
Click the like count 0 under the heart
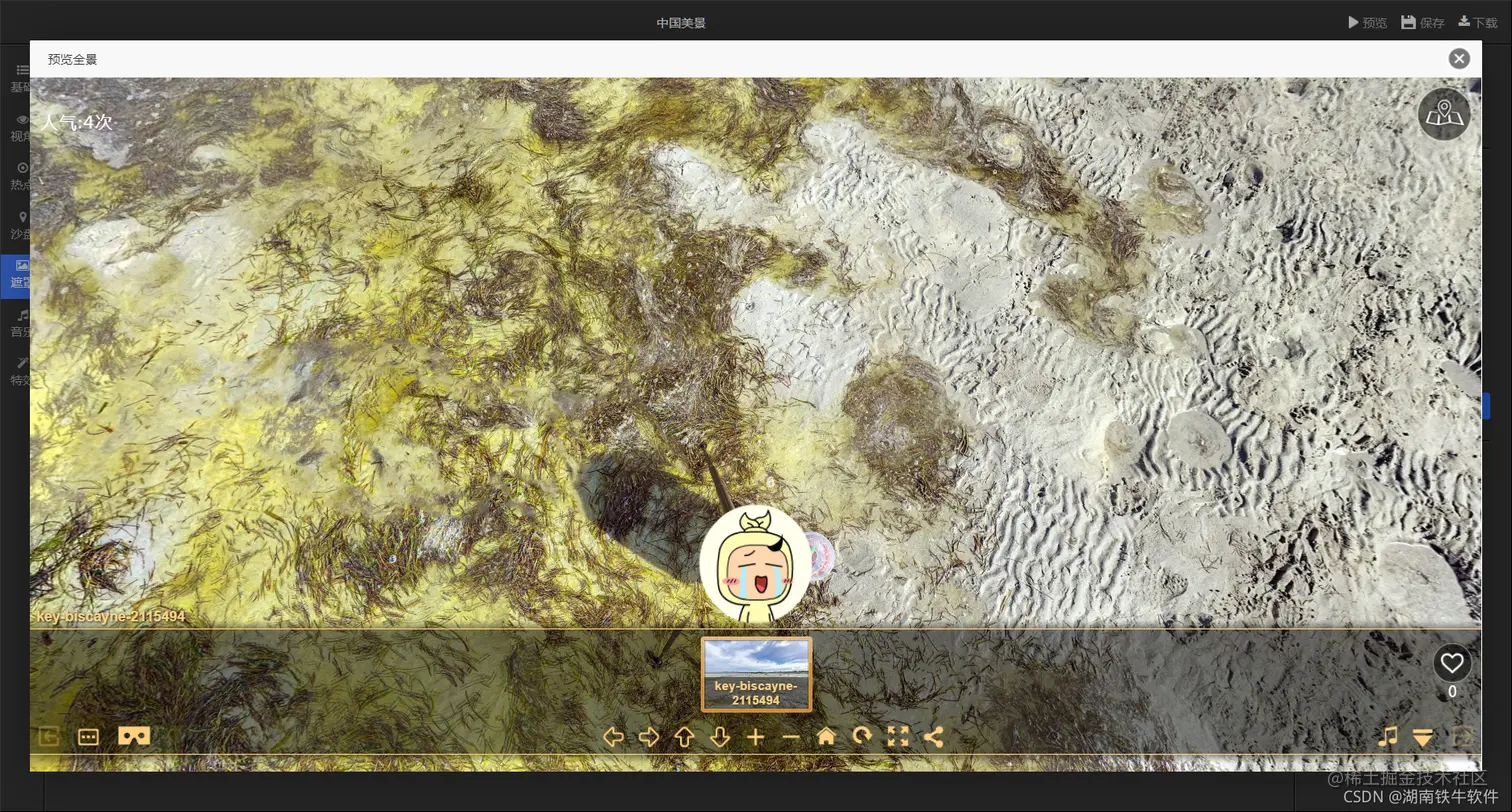point(1452,691)
